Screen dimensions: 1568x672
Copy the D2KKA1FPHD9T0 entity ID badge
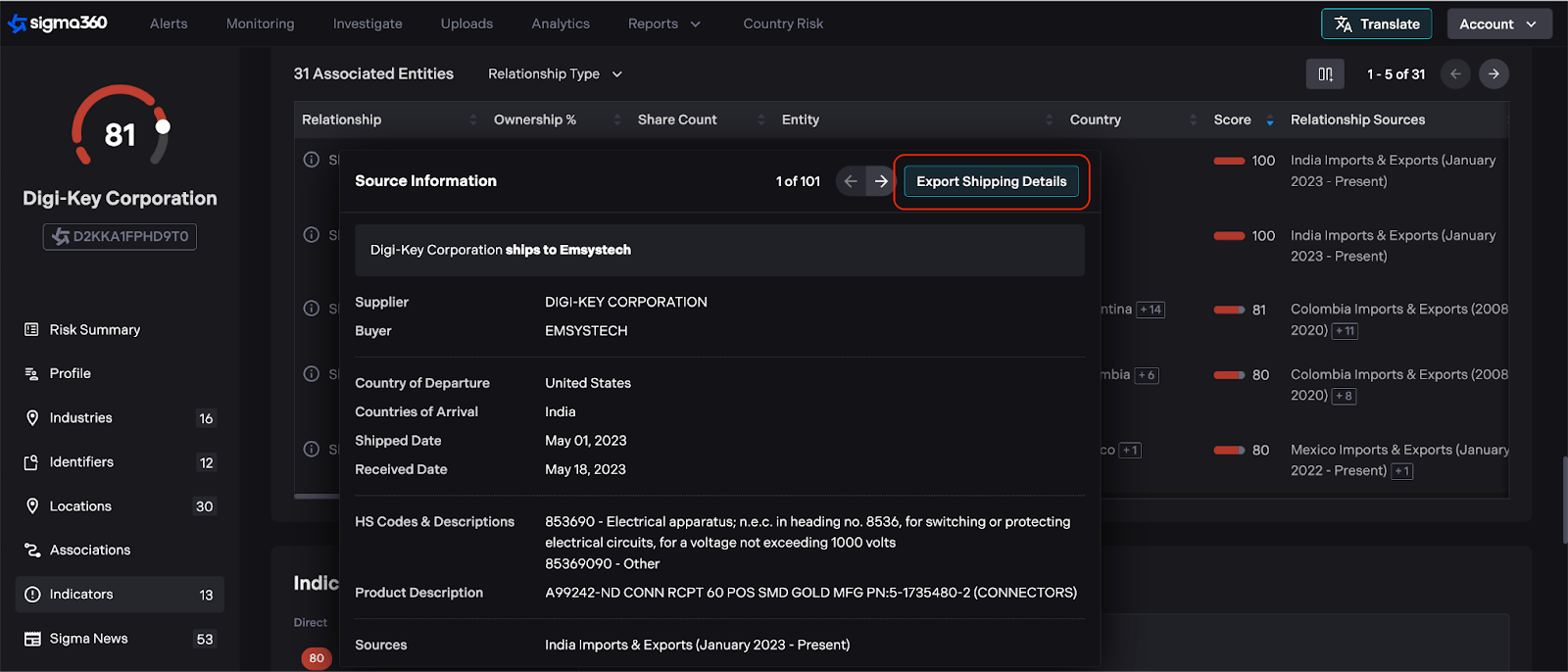120,237
